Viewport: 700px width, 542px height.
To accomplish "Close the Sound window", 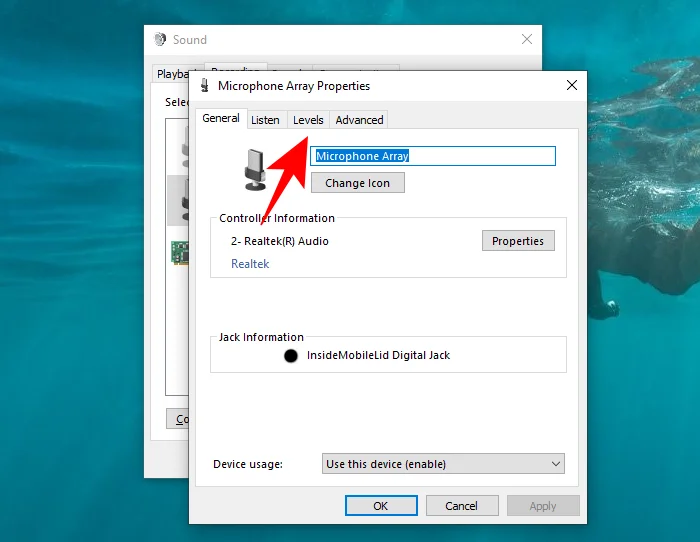I will point(527,40).
